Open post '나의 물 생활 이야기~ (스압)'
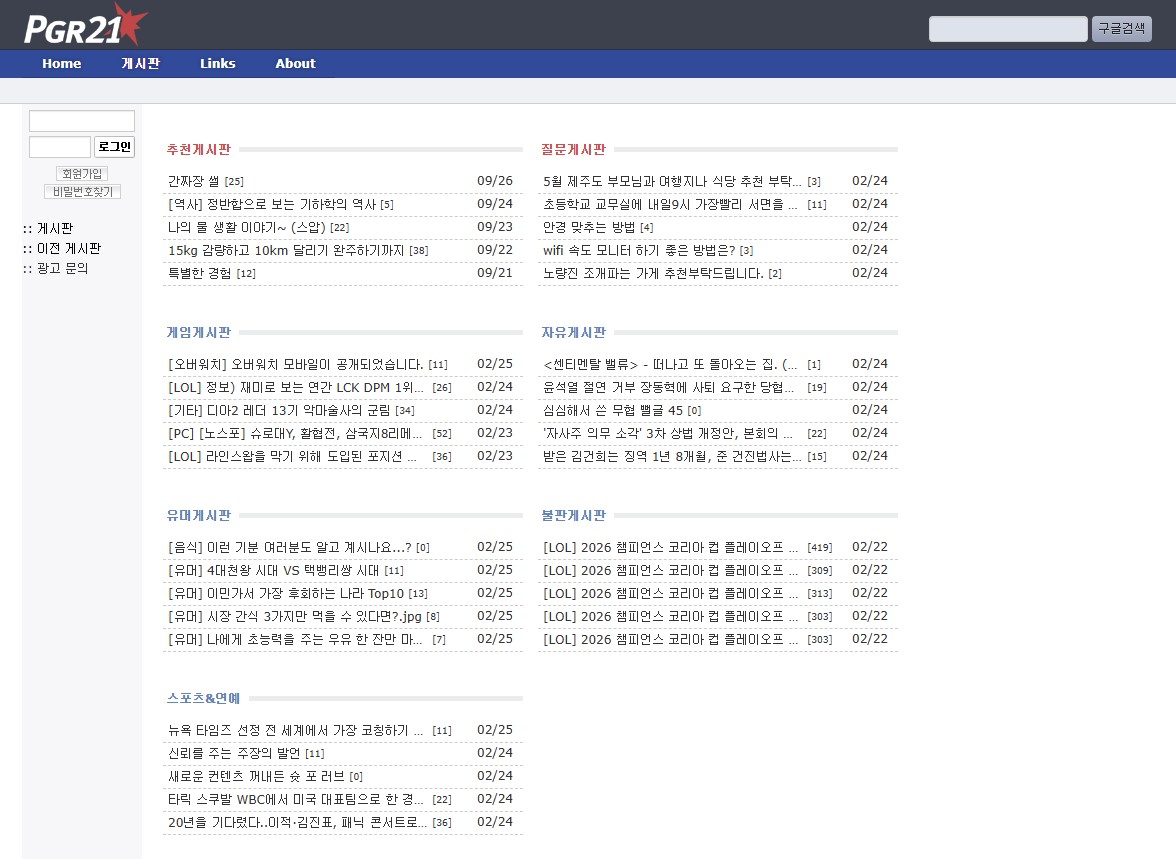1176x859 pixels. 247,227
